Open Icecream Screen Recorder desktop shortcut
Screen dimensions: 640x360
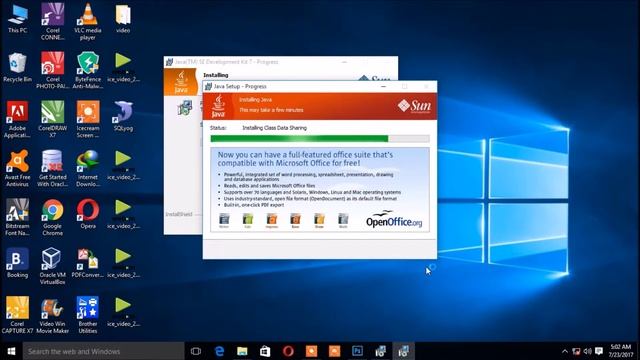[x=88, y=119]
